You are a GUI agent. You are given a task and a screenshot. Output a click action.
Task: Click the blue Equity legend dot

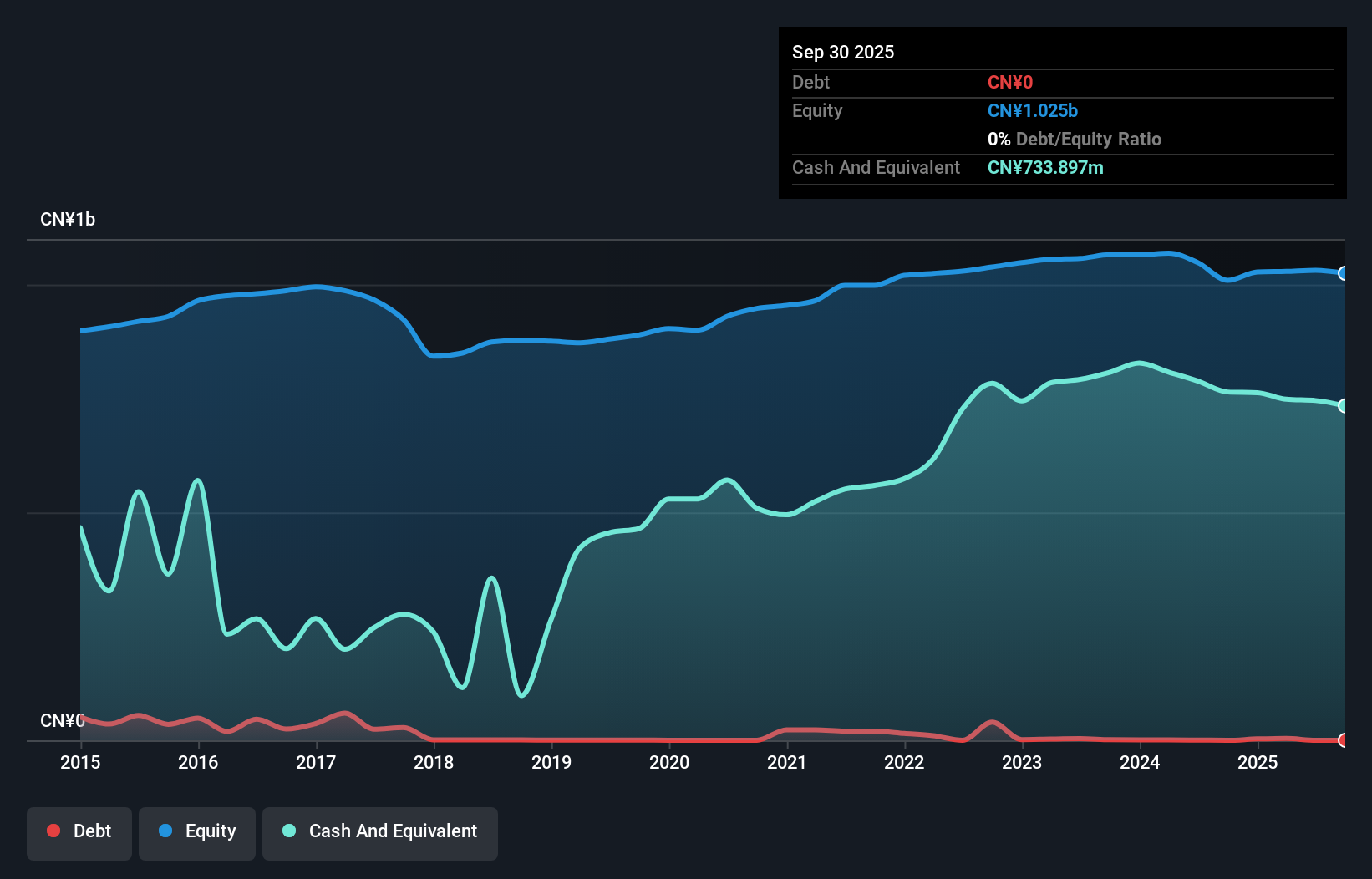point(166,831)
